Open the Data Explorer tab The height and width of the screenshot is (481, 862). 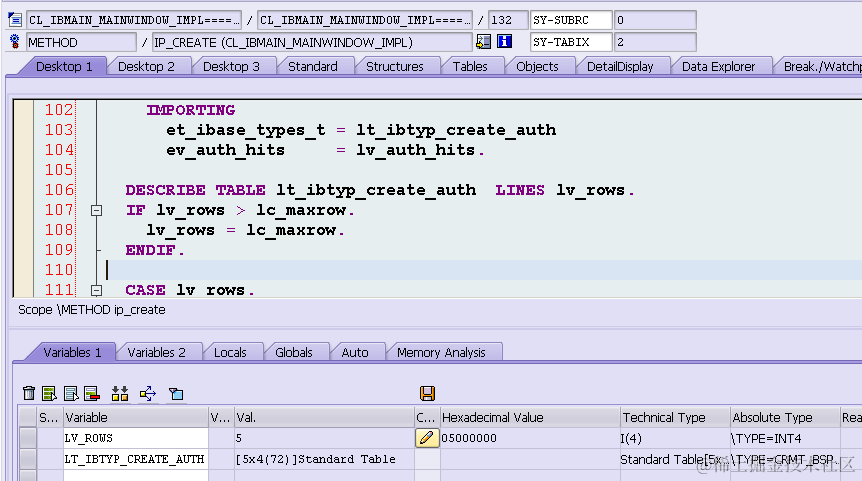pyautogui.click(x=719, y=67)
